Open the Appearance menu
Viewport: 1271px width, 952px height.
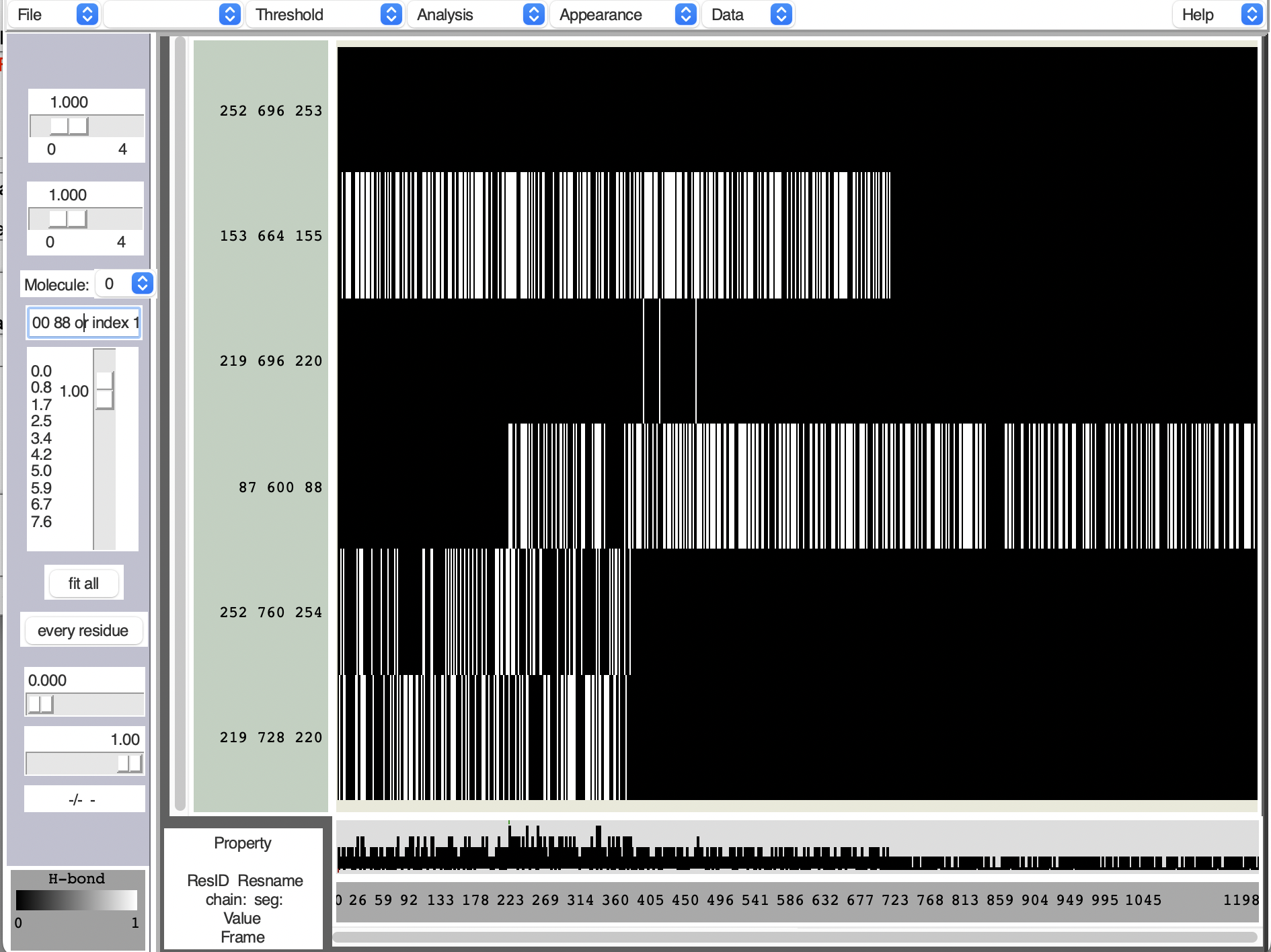pyautogui.click(x=601, y=14)
